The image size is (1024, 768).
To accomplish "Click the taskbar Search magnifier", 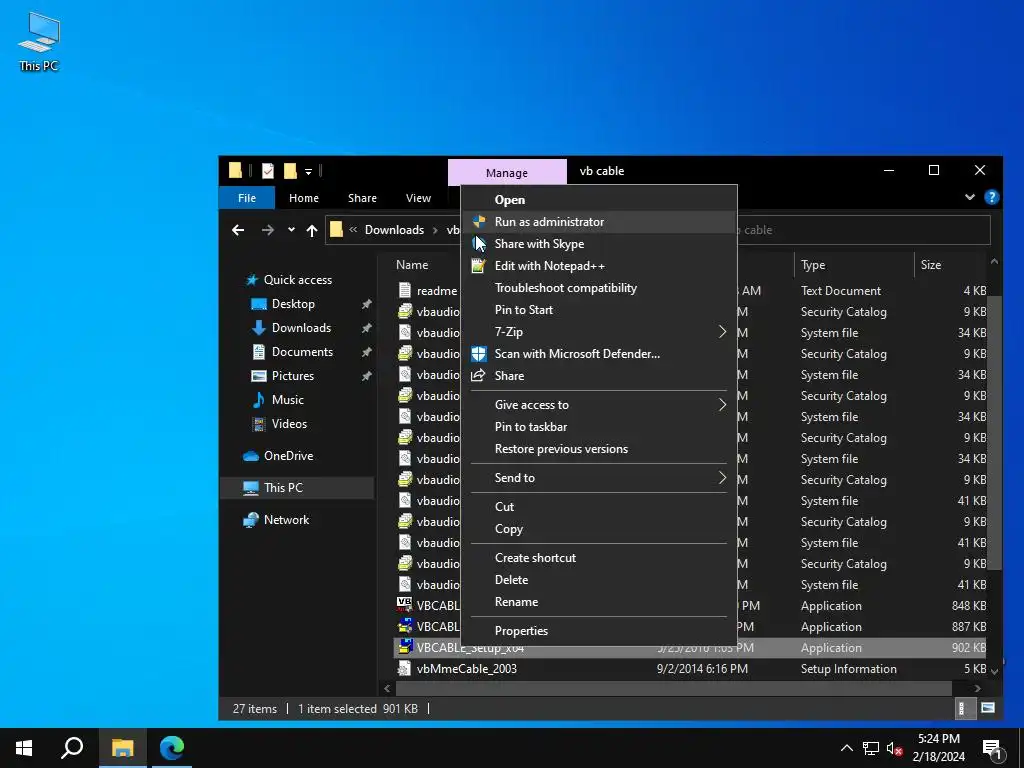I will tap(72, 748).
